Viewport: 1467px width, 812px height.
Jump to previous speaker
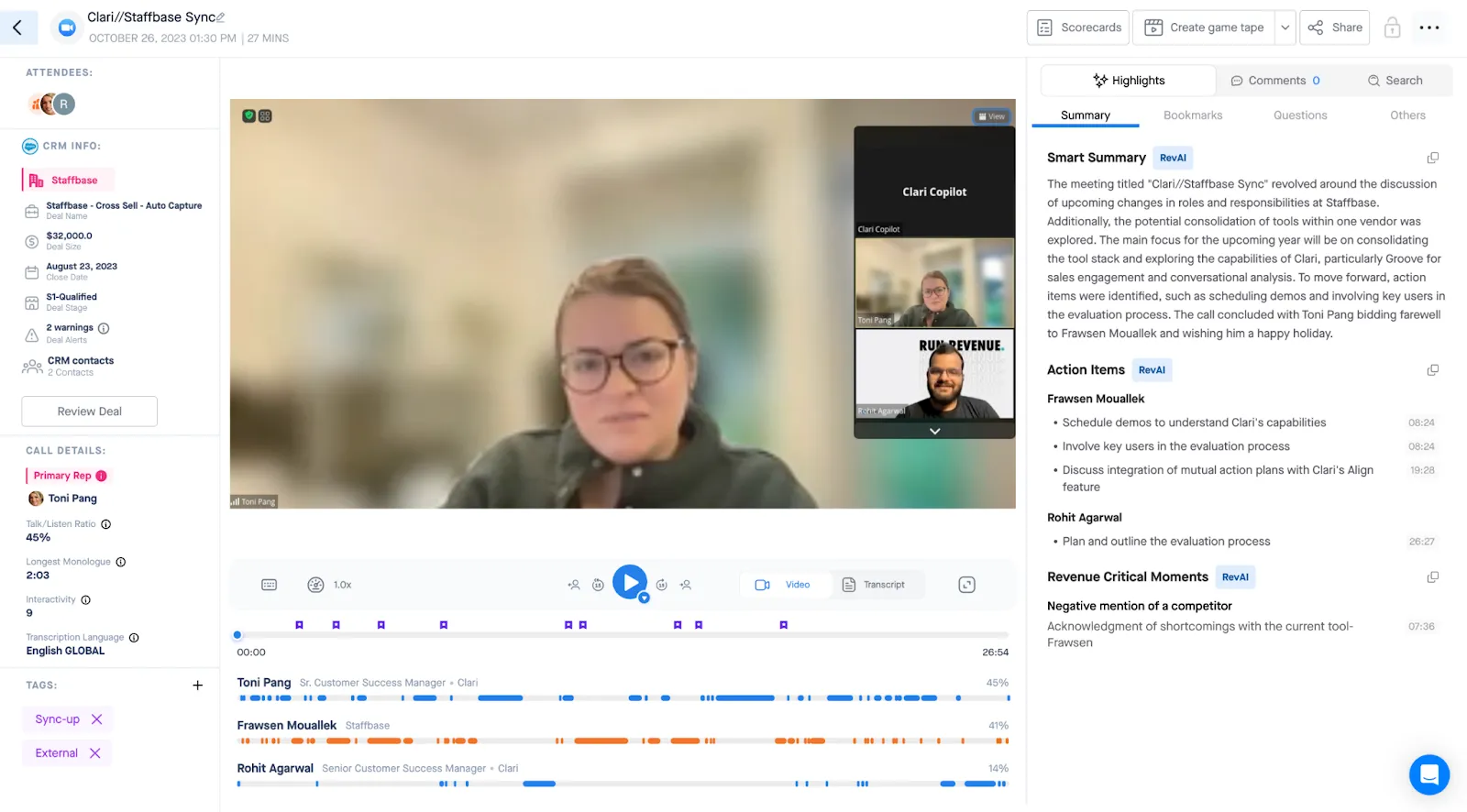[x=574, y=585]
